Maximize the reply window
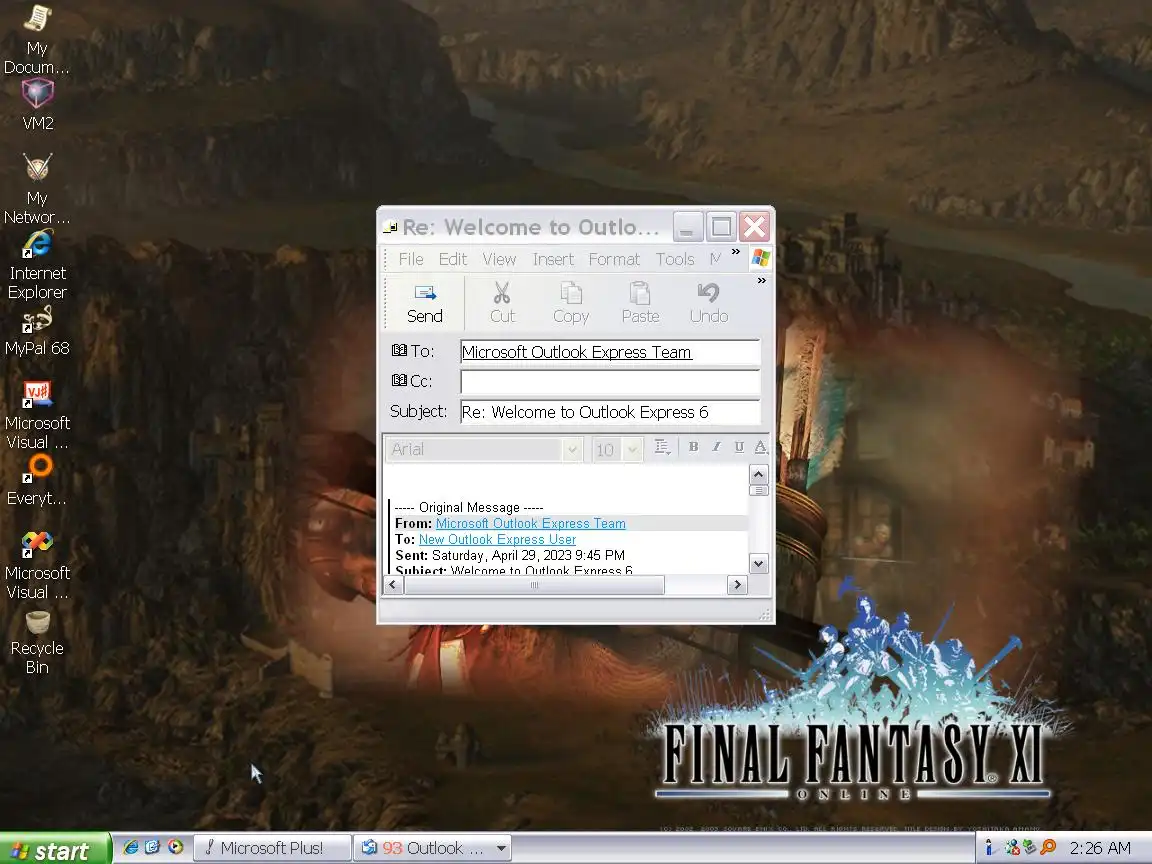This screenshot has width=1152, height=864. [721, 227]
